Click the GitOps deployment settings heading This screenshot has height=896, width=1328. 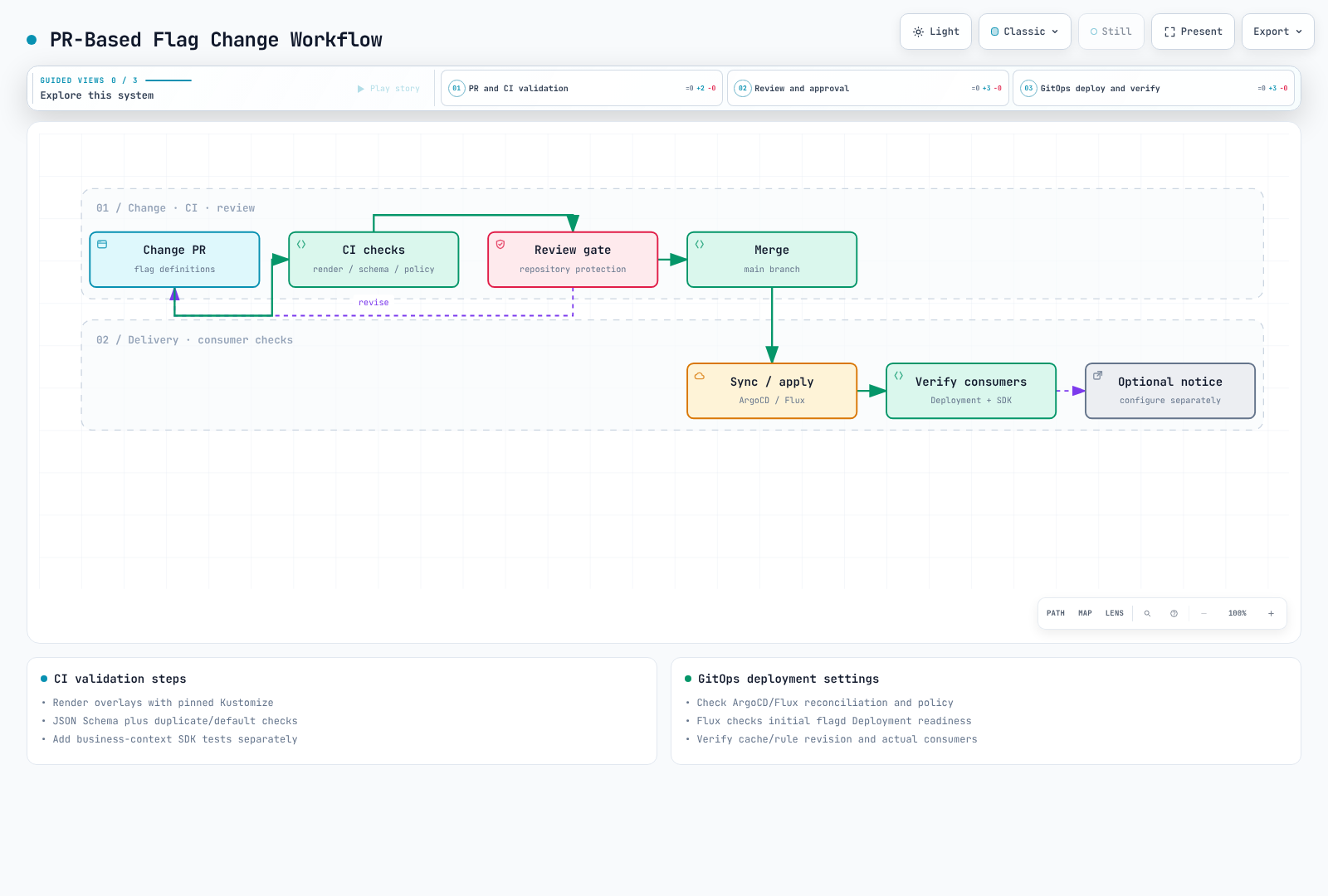[788, 679]
